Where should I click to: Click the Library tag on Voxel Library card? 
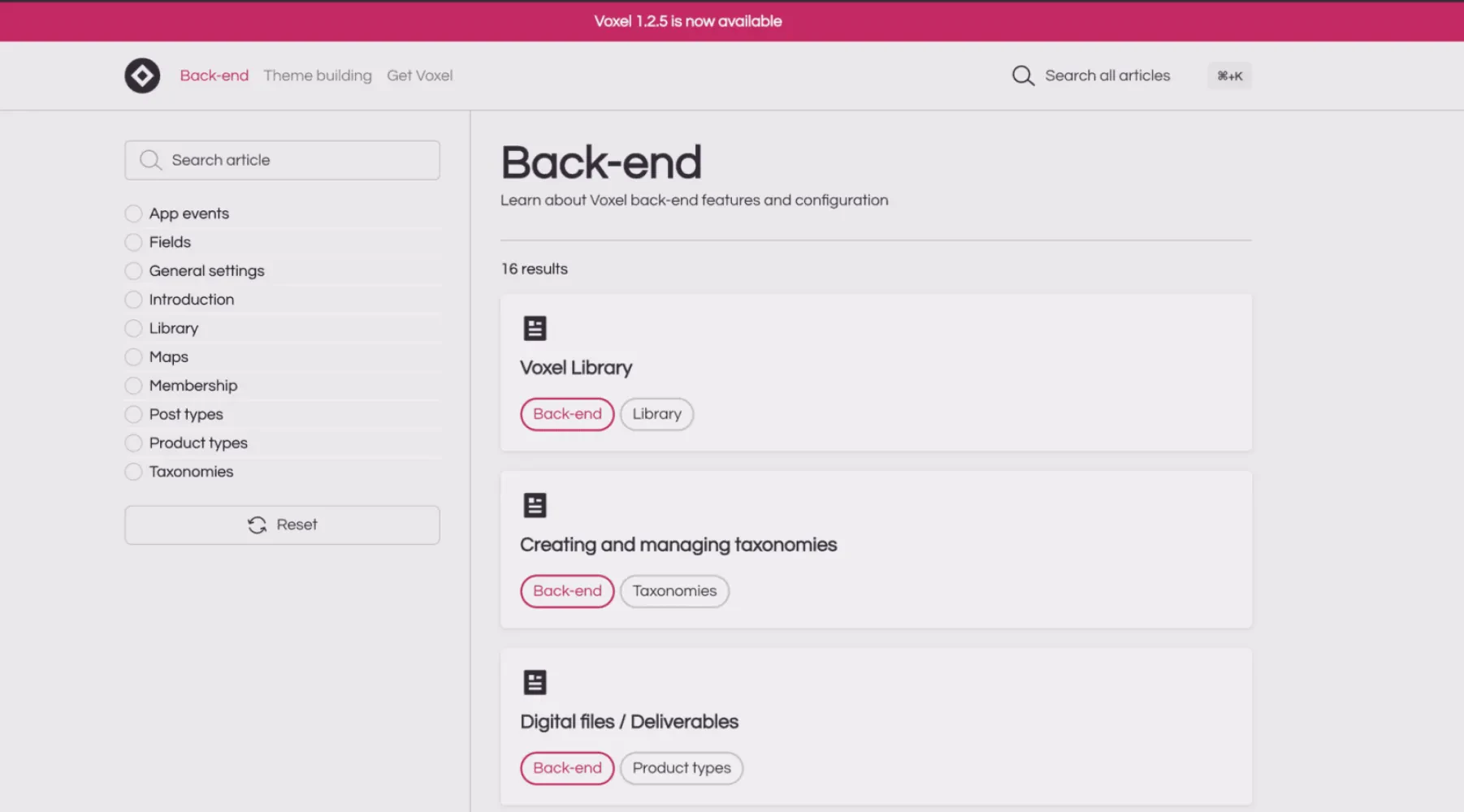click(x=656, y=414)
